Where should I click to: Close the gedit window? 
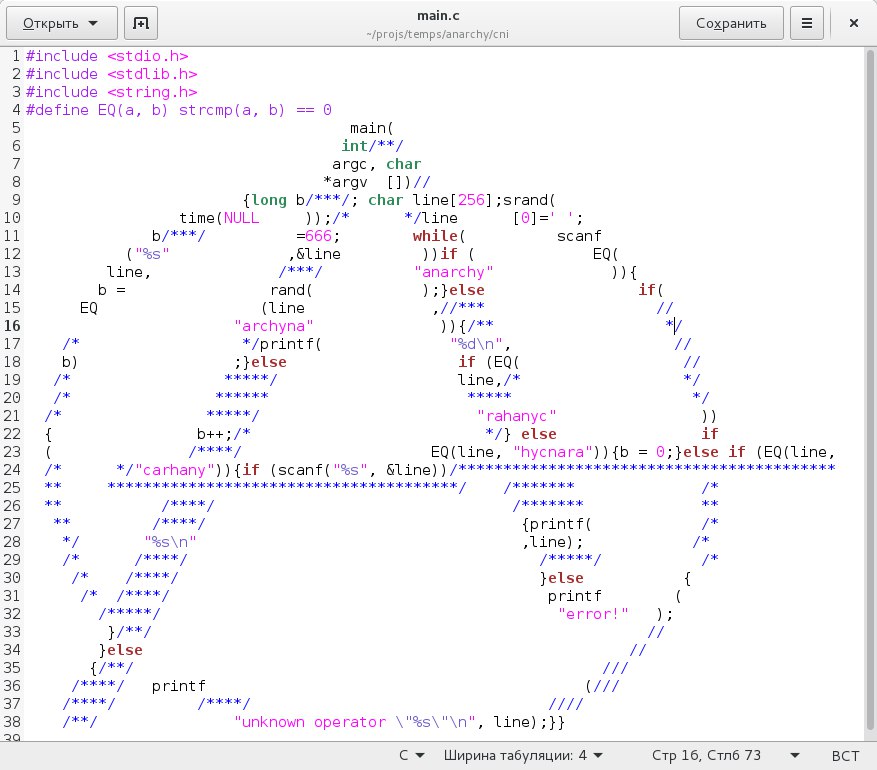coord(853,23)
